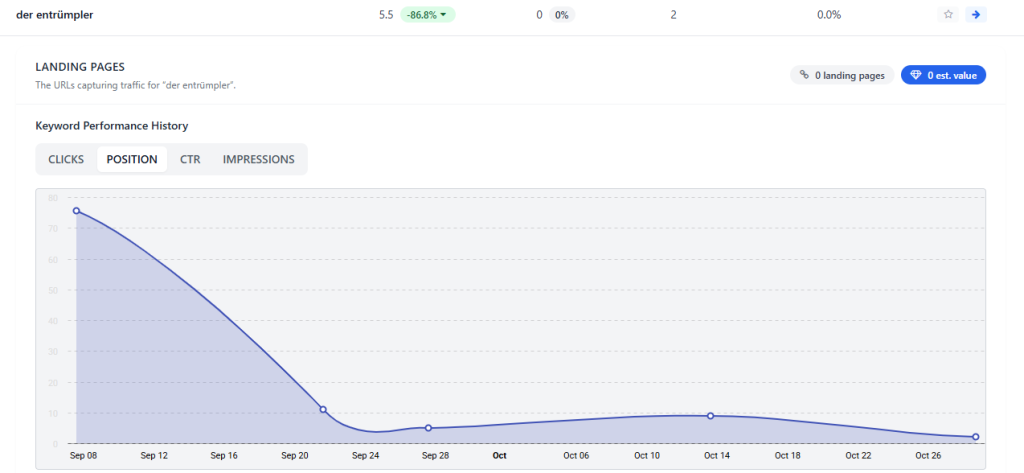Click the blue right-arrow button in keyword row
1024x473 pixels.
pyautogui.click(x=976, y=15)
